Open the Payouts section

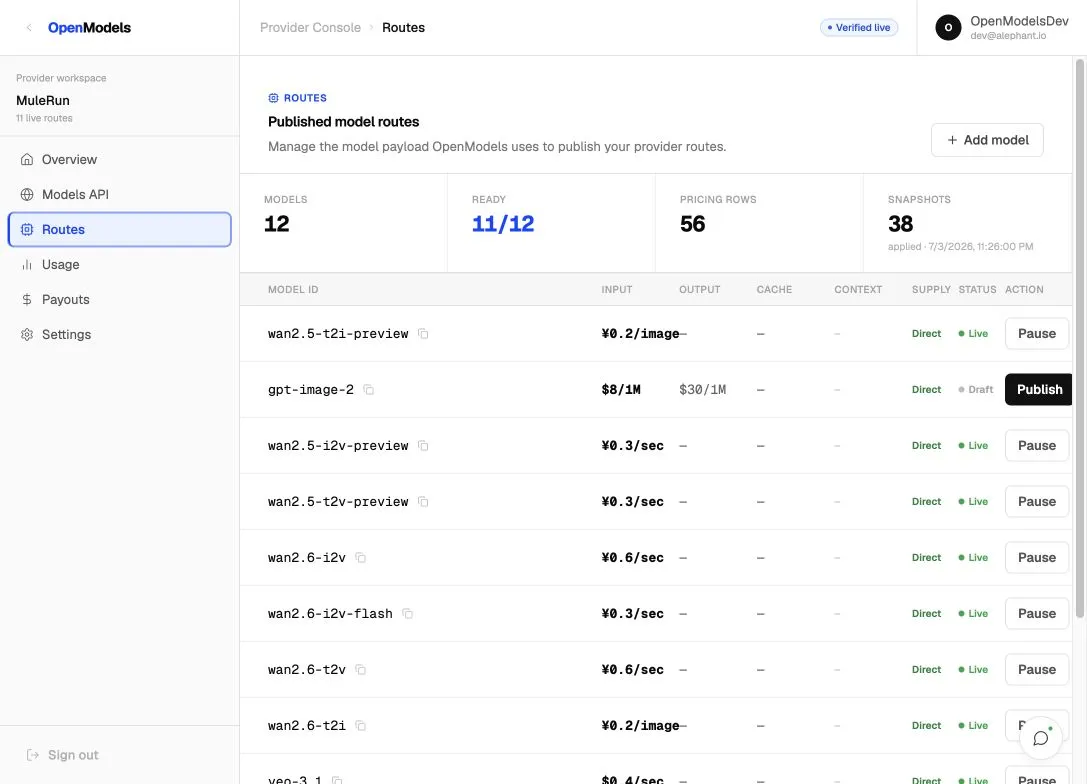click(x=119, y=299)
